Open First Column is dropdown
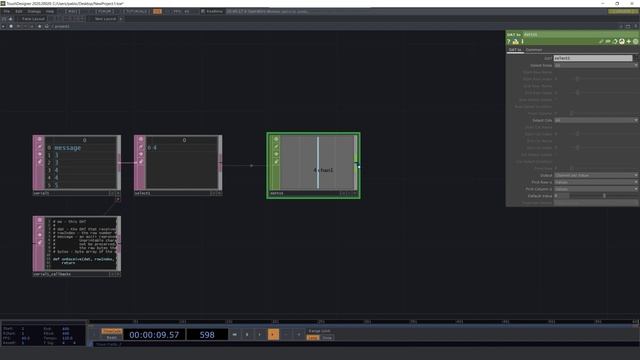This screenshot has width=640, height=360. (x=596, y=189)
